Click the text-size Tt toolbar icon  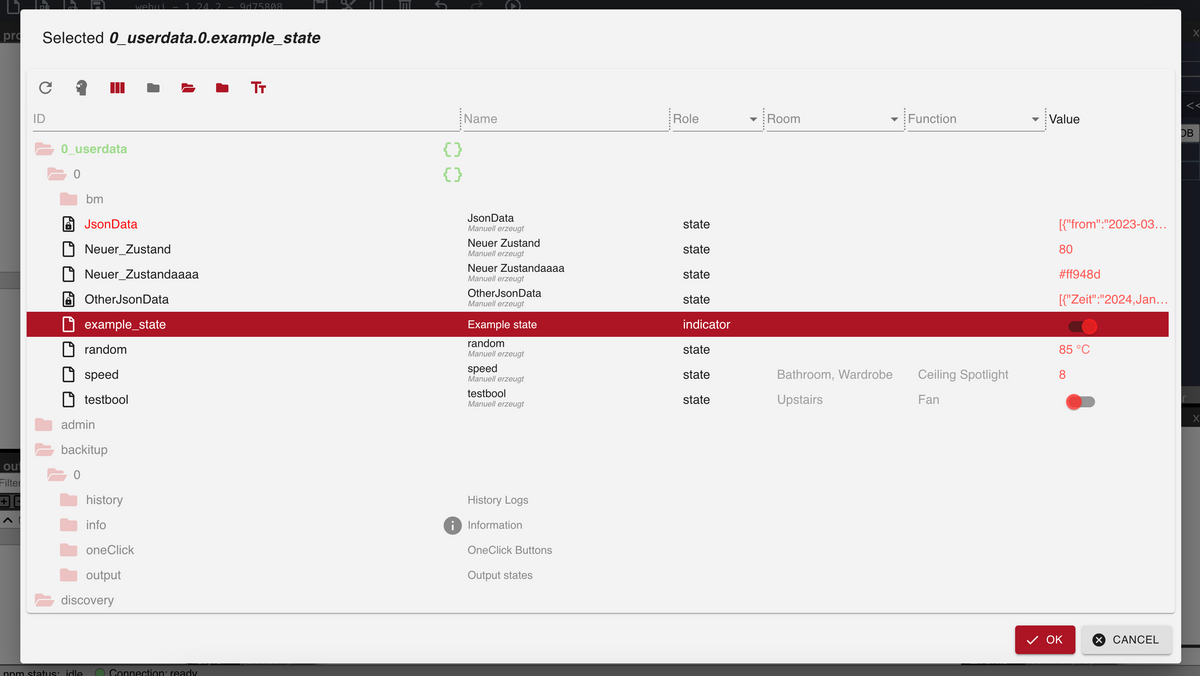pyautogui.click(x=258, y=88)
